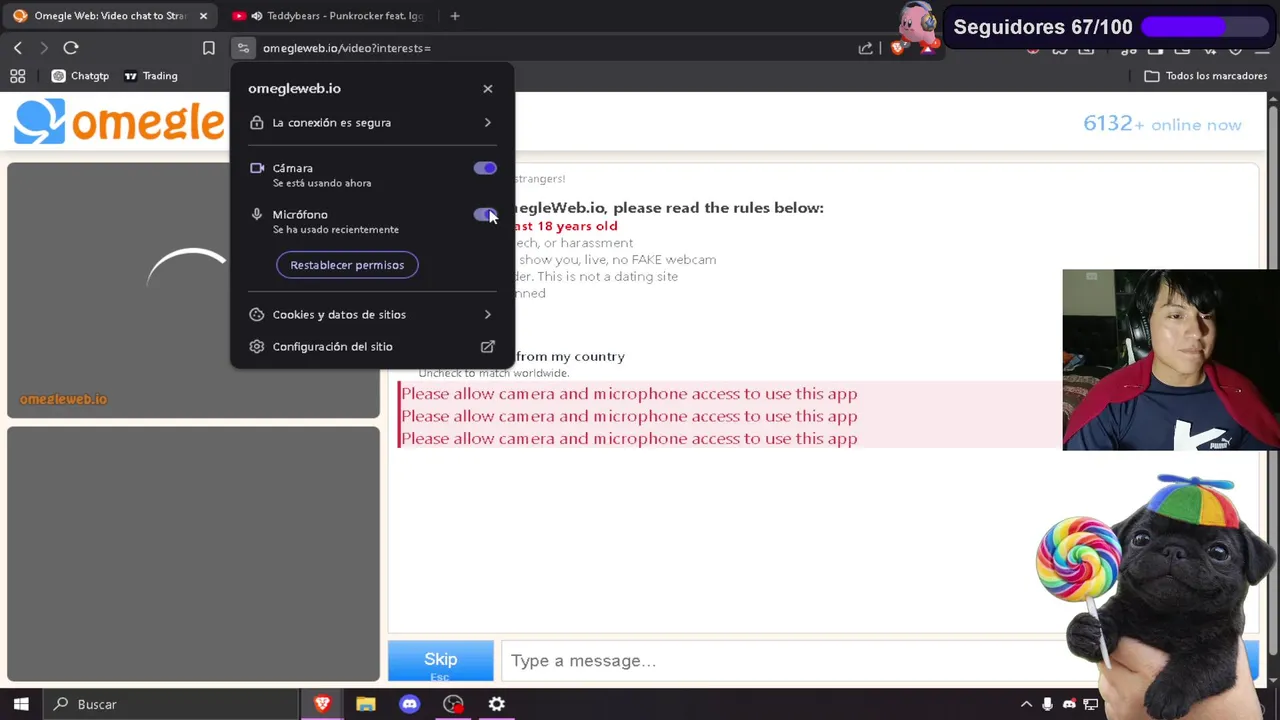
Task: Click the loading local video preview
Action: tap(193, 290)
